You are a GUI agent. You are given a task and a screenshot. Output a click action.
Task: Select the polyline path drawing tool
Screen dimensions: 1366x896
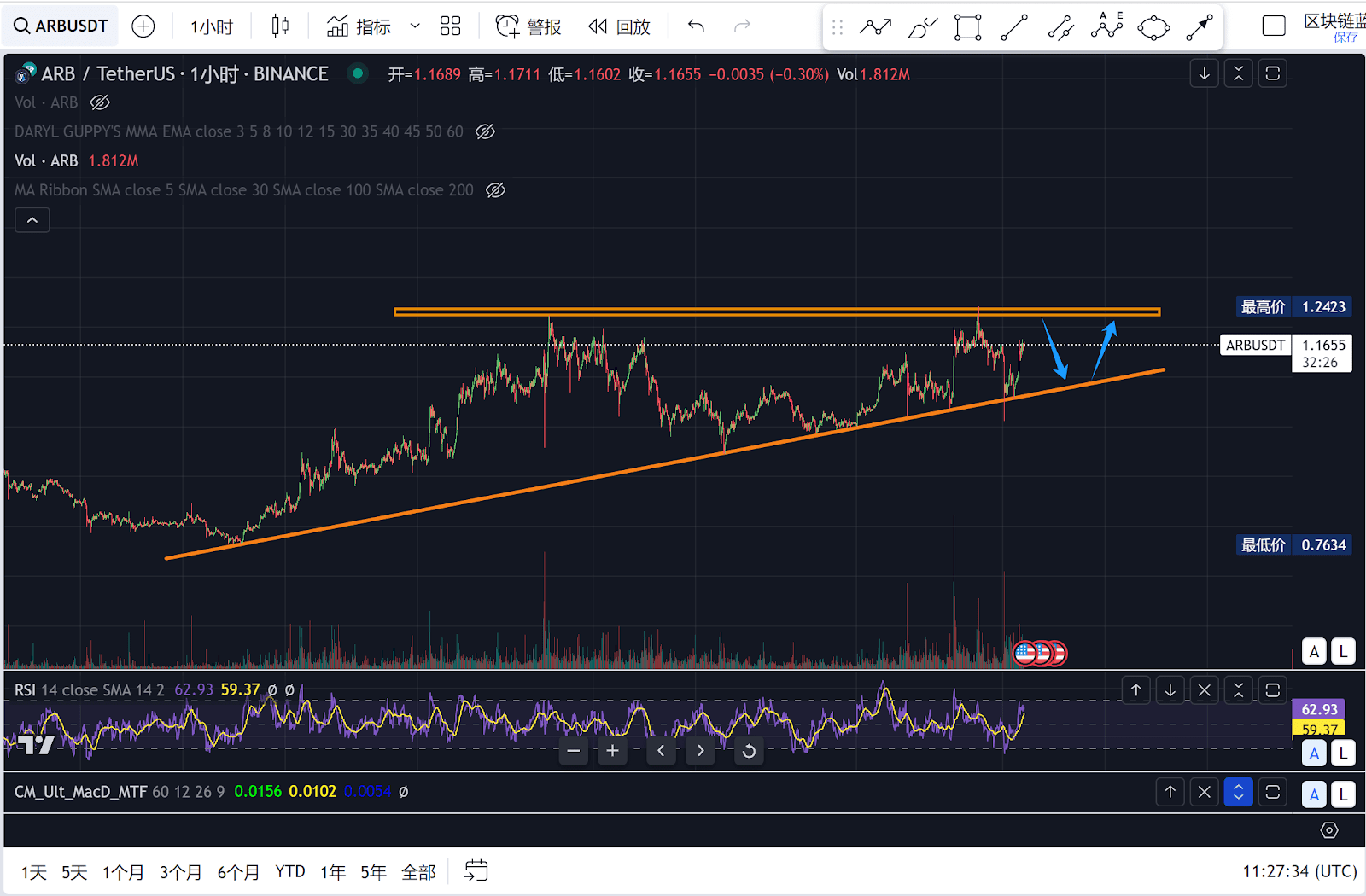click(875, 27)
